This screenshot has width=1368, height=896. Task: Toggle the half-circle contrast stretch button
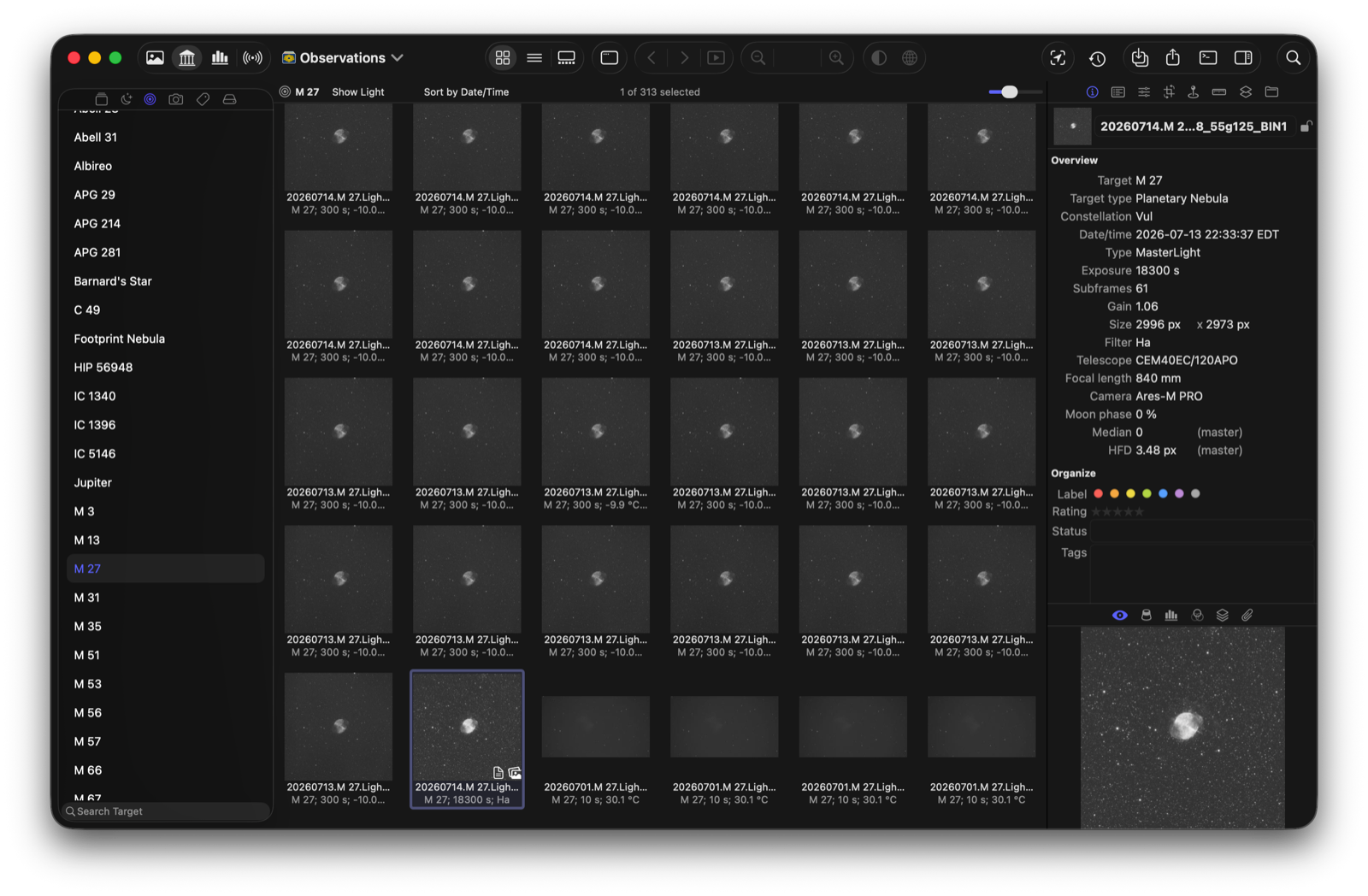[879, 58]
